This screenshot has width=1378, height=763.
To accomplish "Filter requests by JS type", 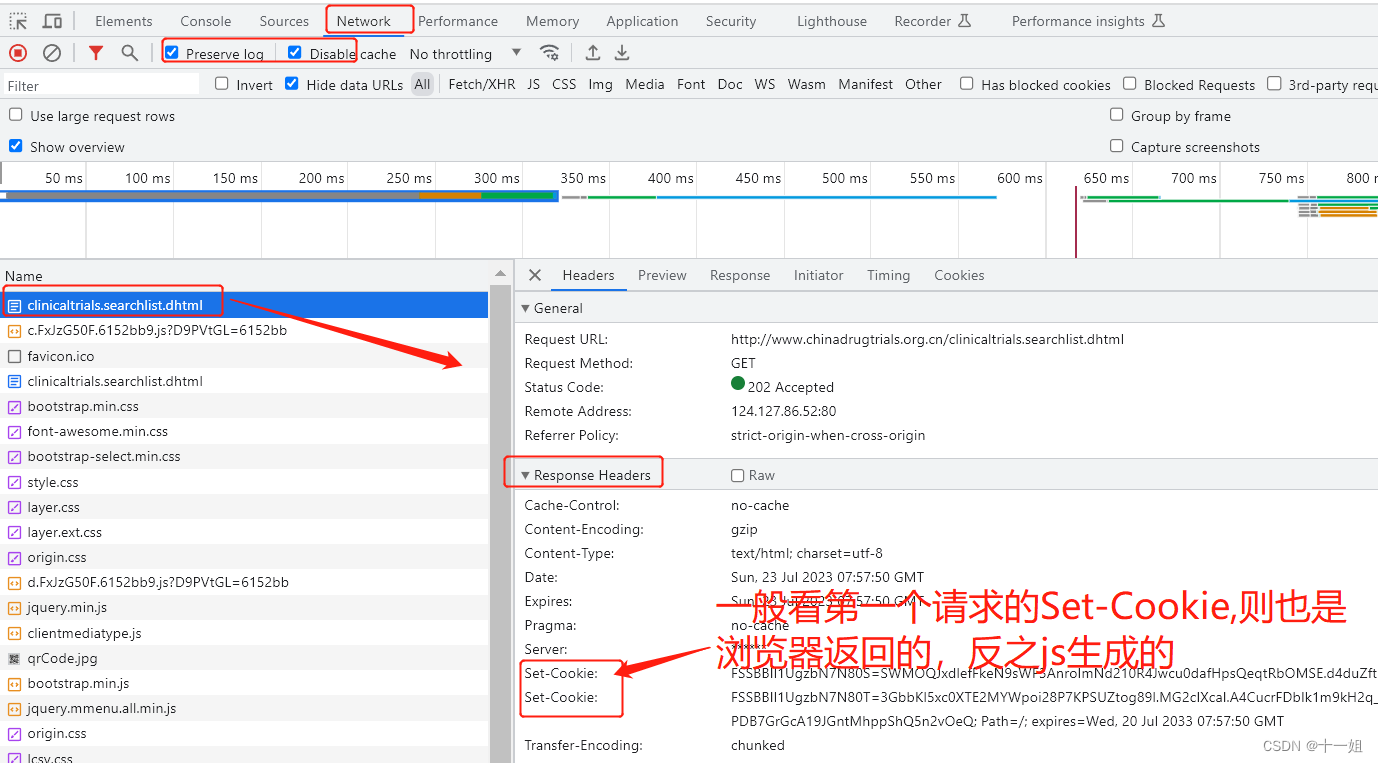I will [534, 84].
